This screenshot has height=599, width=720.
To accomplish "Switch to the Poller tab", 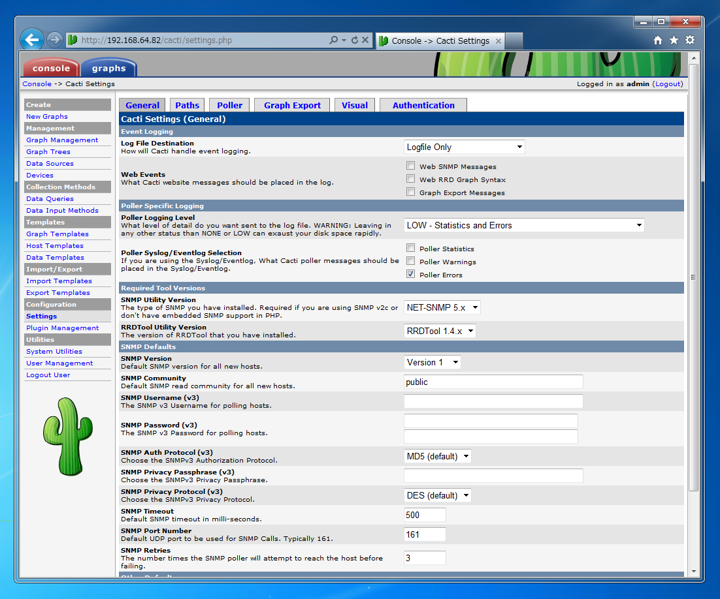I will [x=230, y=105].
